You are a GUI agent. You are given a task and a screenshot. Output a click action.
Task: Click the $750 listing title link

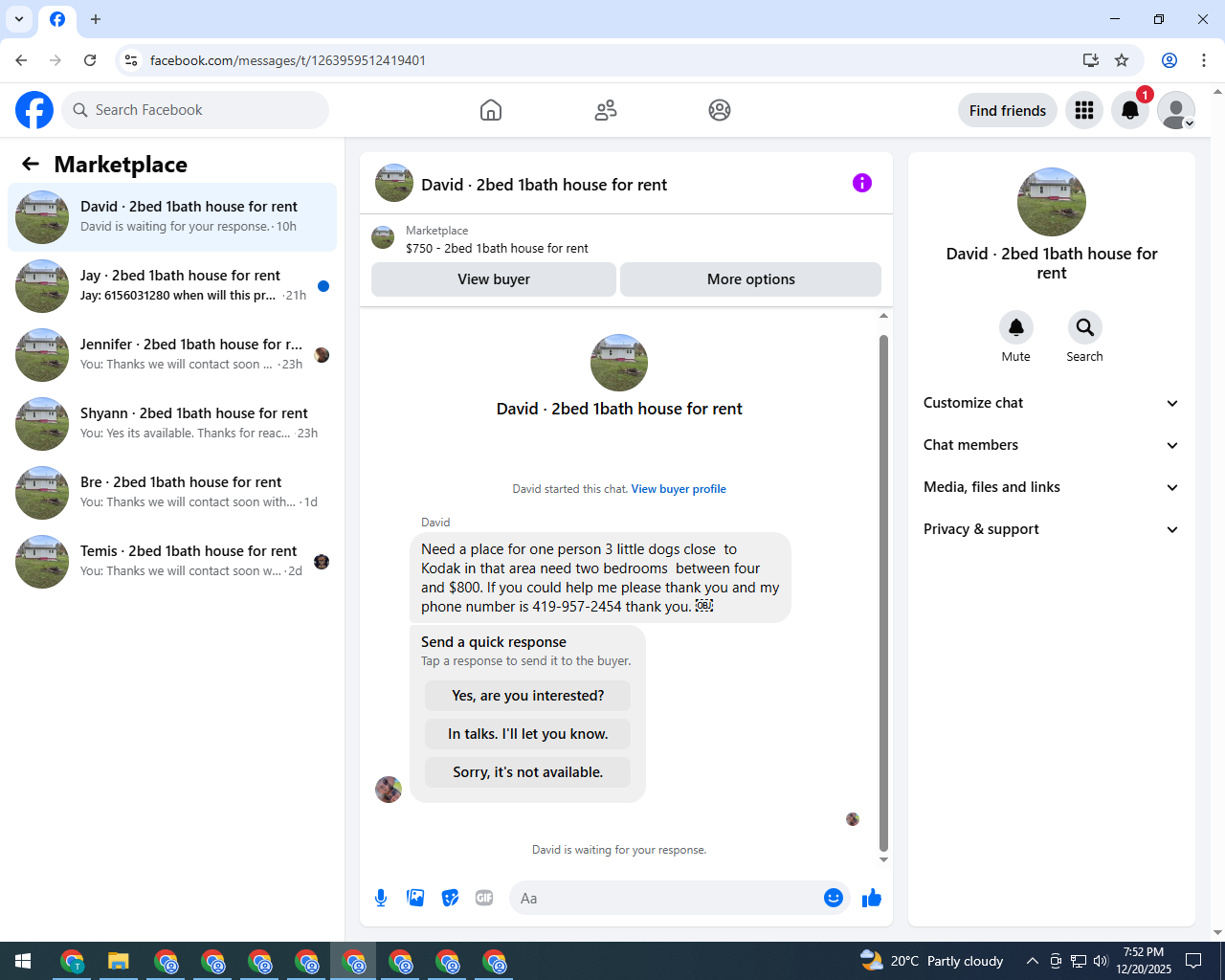tap(497, 248)
